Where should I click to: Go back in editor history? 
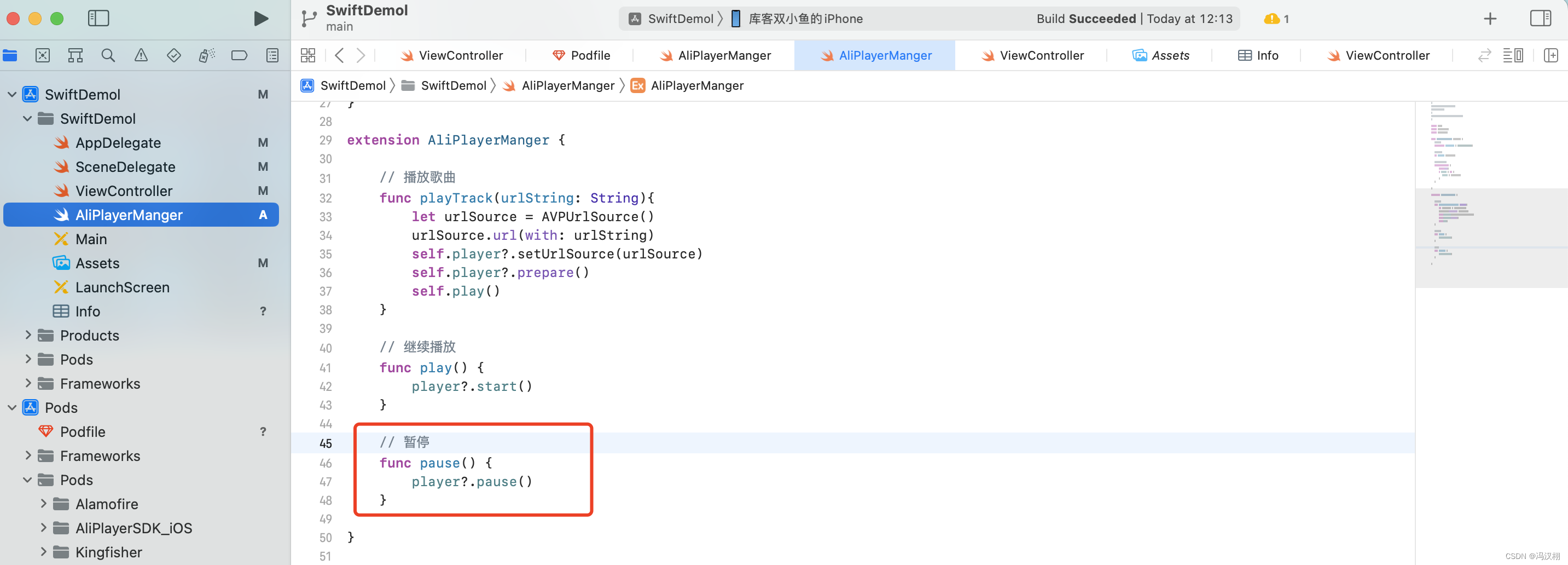click(x=340, y=55)
